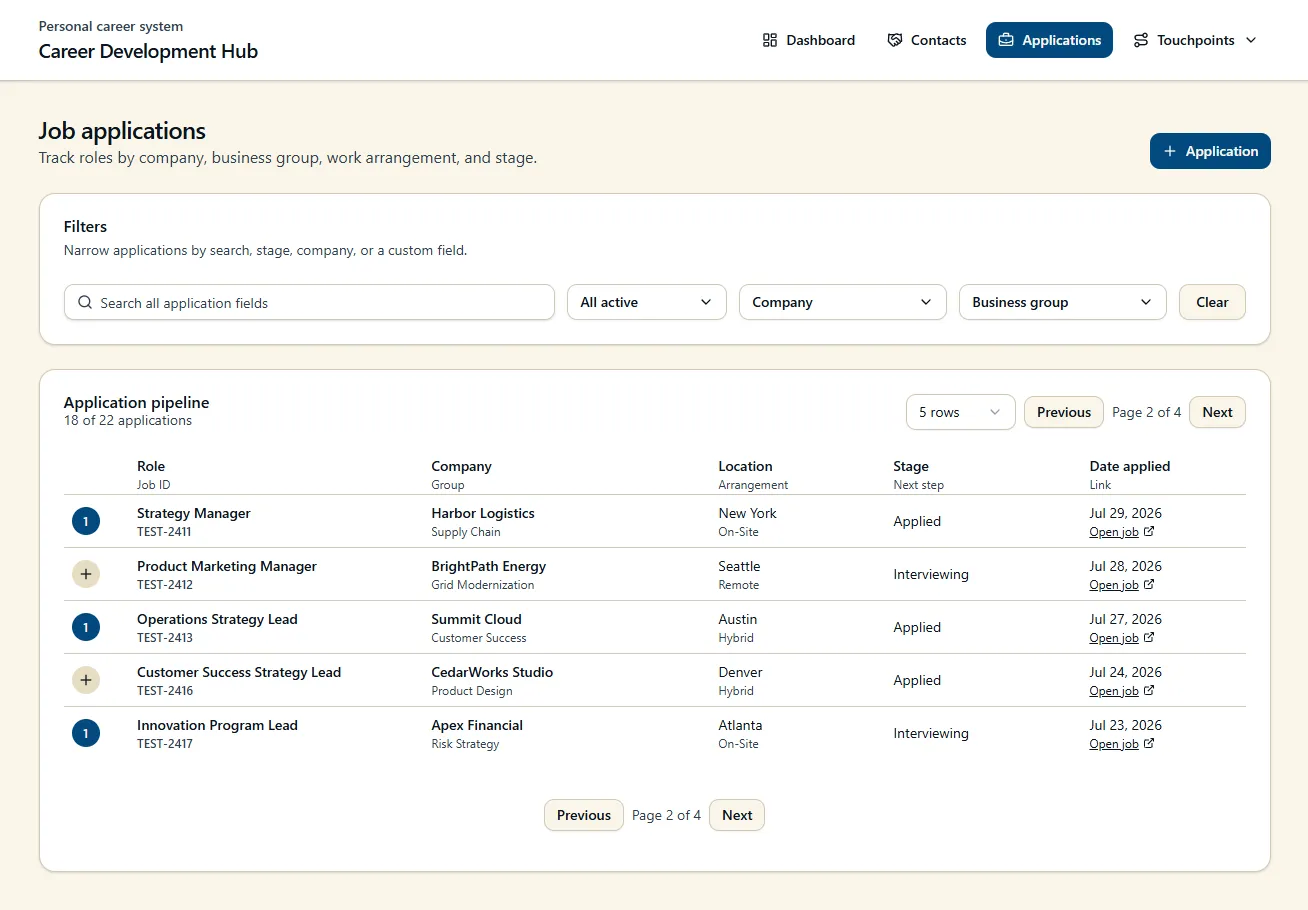1308x910 pixels.
Task: Click the Applications briefcase icon
Action: tap(1006, 40)
